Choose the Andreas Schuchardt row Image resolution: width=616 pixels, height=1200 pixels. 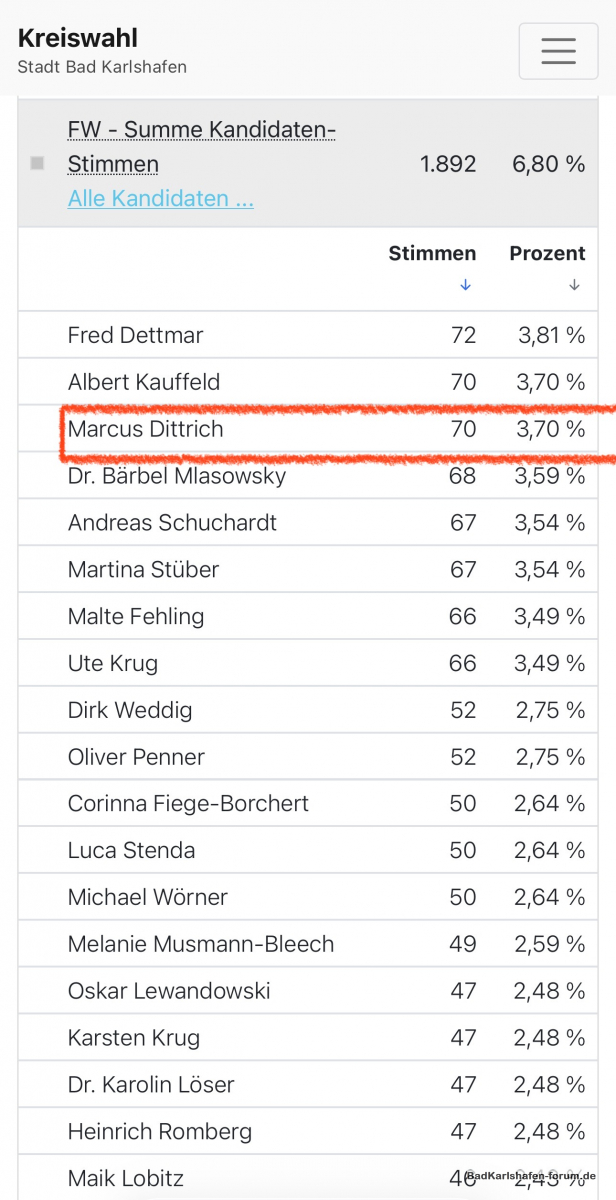pos(308,522)
